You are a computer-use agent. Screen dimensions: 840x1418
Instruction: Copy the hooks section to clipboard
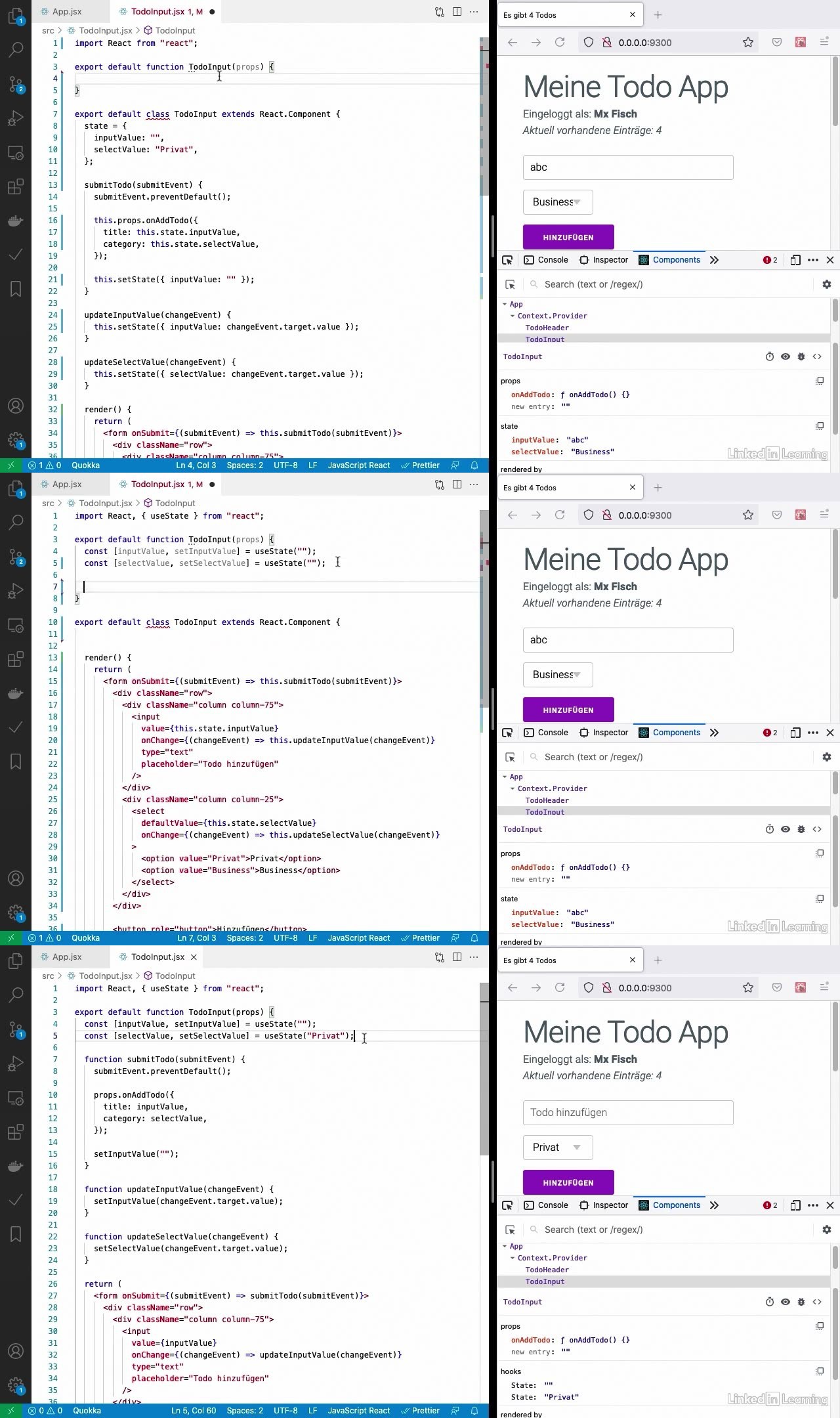click(820, 1371)
